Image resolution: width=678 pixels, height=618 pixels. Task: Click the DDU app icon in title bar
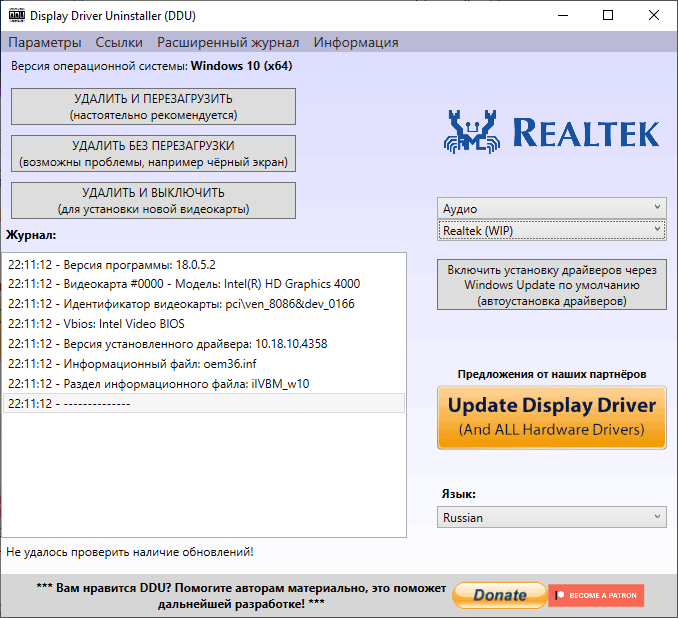coord(16,15)
